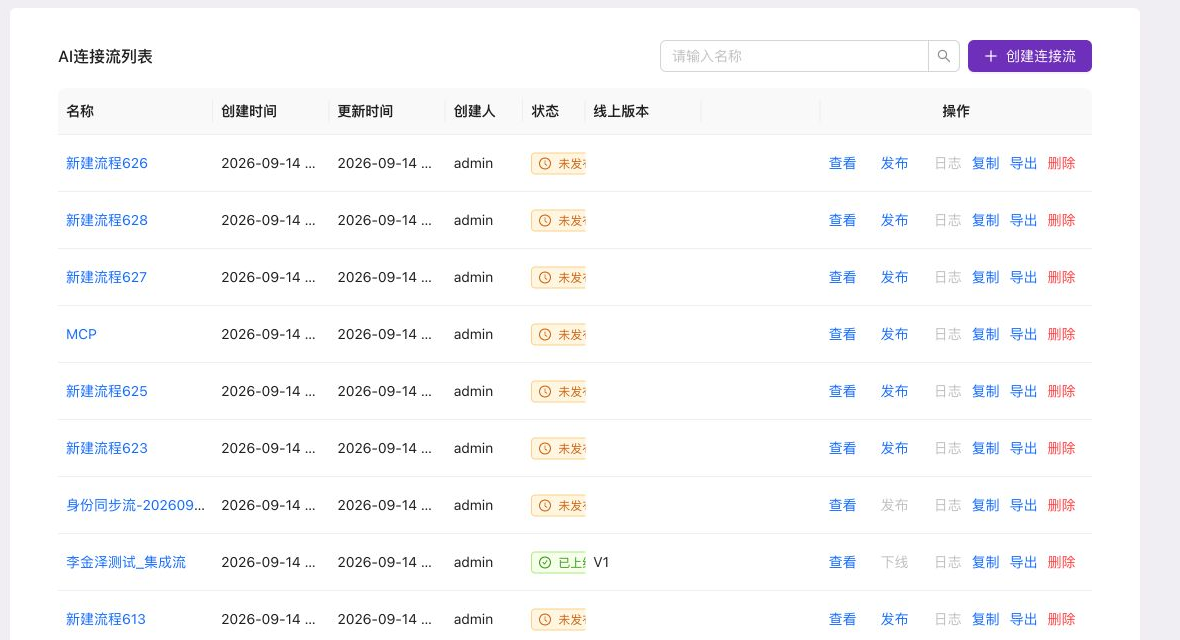This screenshot has width=1180, height=640.
Task: Open the 新建流程625 flow link
Action: (107, 392)
